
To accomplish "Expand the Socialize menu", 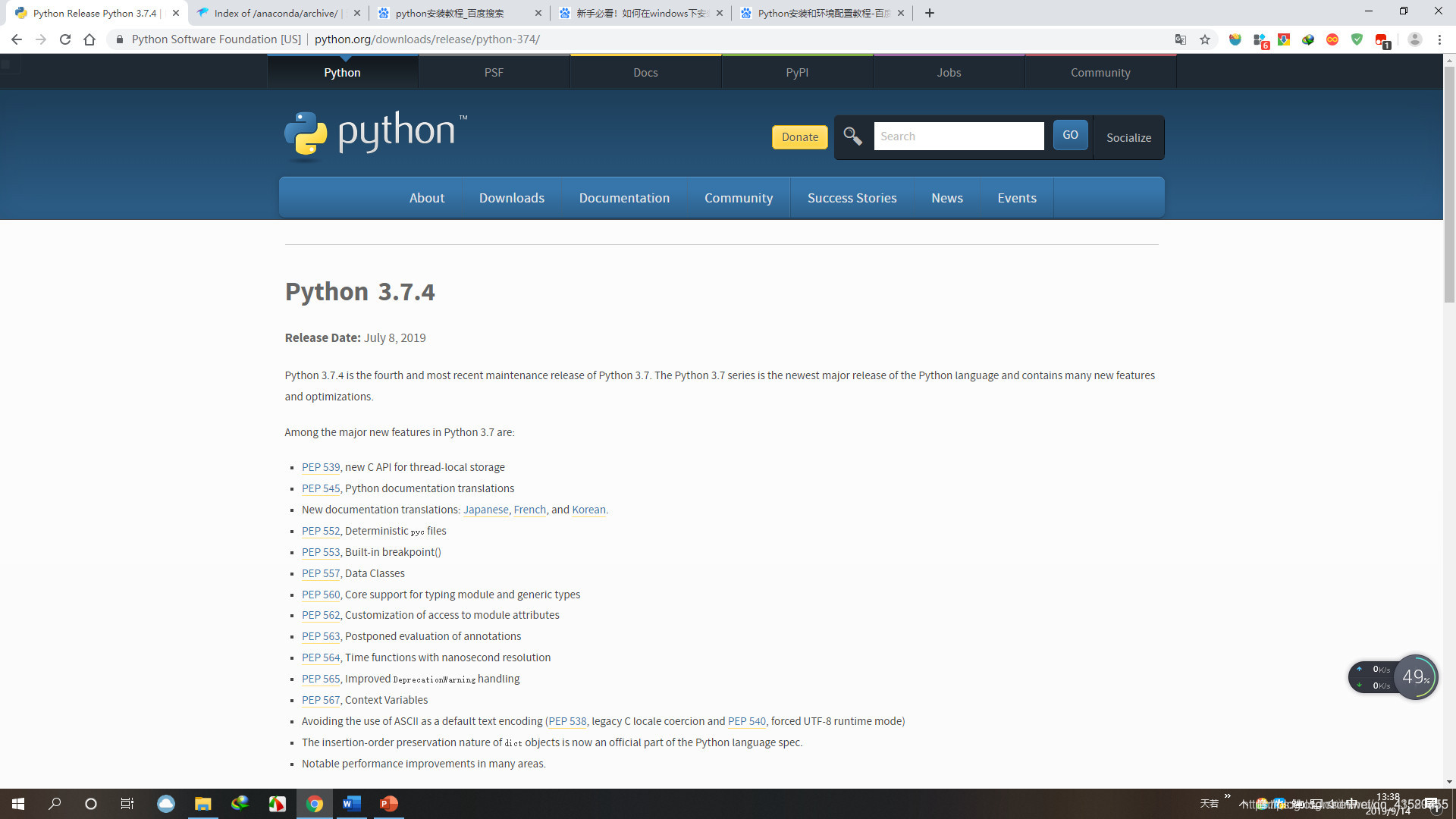I will pos(1128,137).
